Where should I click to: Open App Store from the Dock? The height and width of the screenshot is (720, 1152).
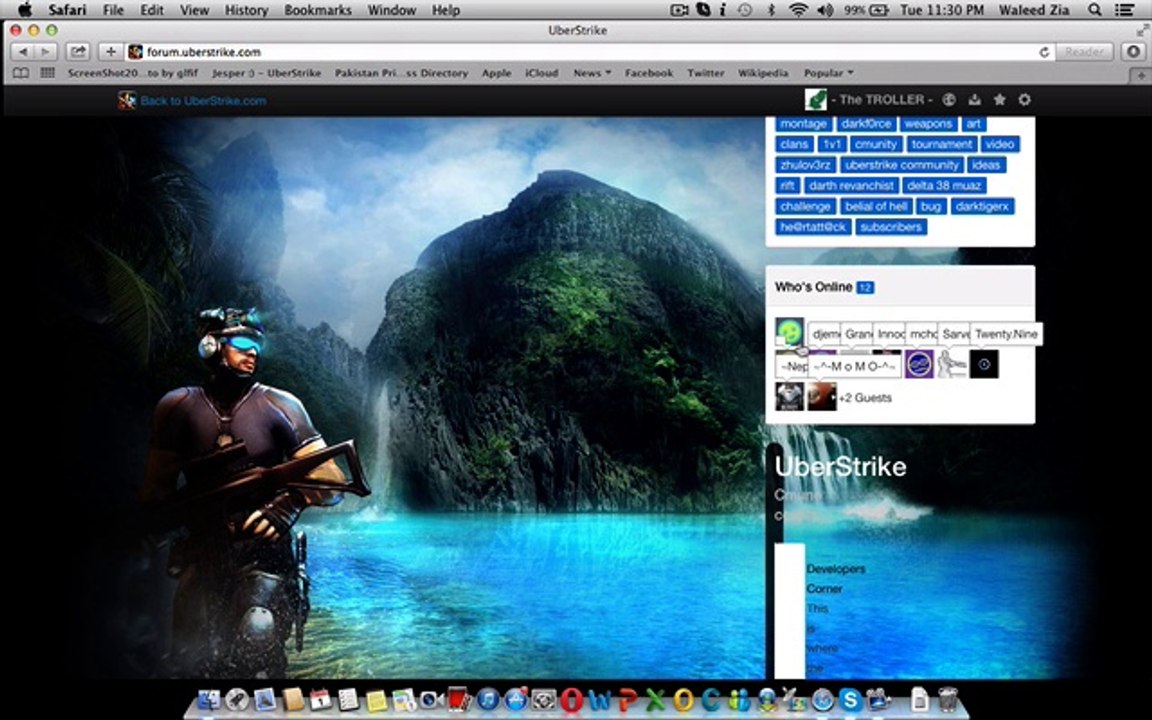pyautogui.click(x=516, y=699)
